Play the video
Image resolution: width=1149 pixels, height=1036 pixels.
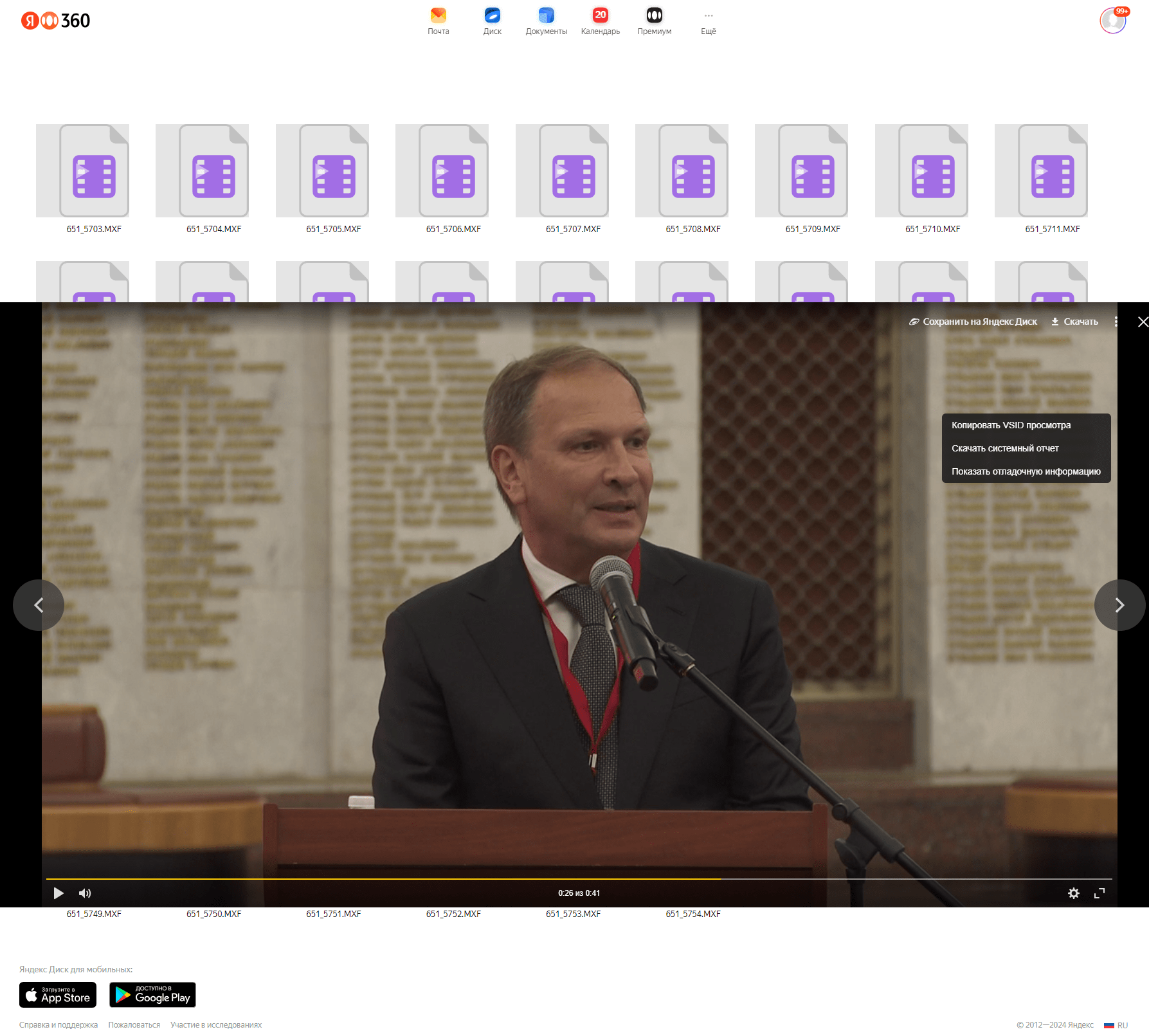(59, 893)
